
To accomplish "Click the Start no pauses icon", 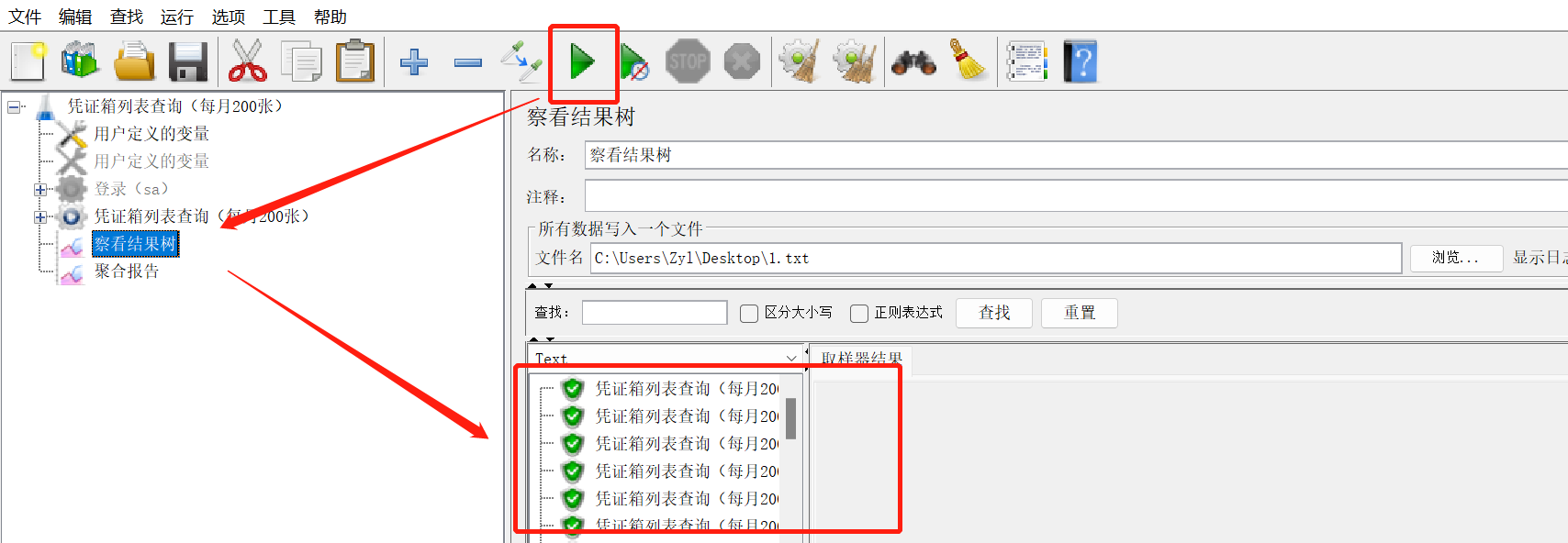I will tap(634, 62).
